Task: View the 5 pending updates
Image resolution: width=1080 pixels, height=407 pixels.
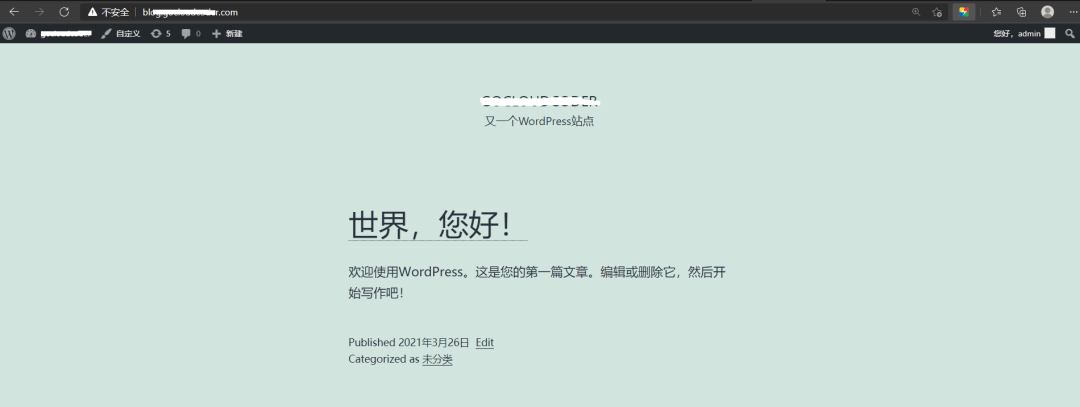Action: click(160, 33)
